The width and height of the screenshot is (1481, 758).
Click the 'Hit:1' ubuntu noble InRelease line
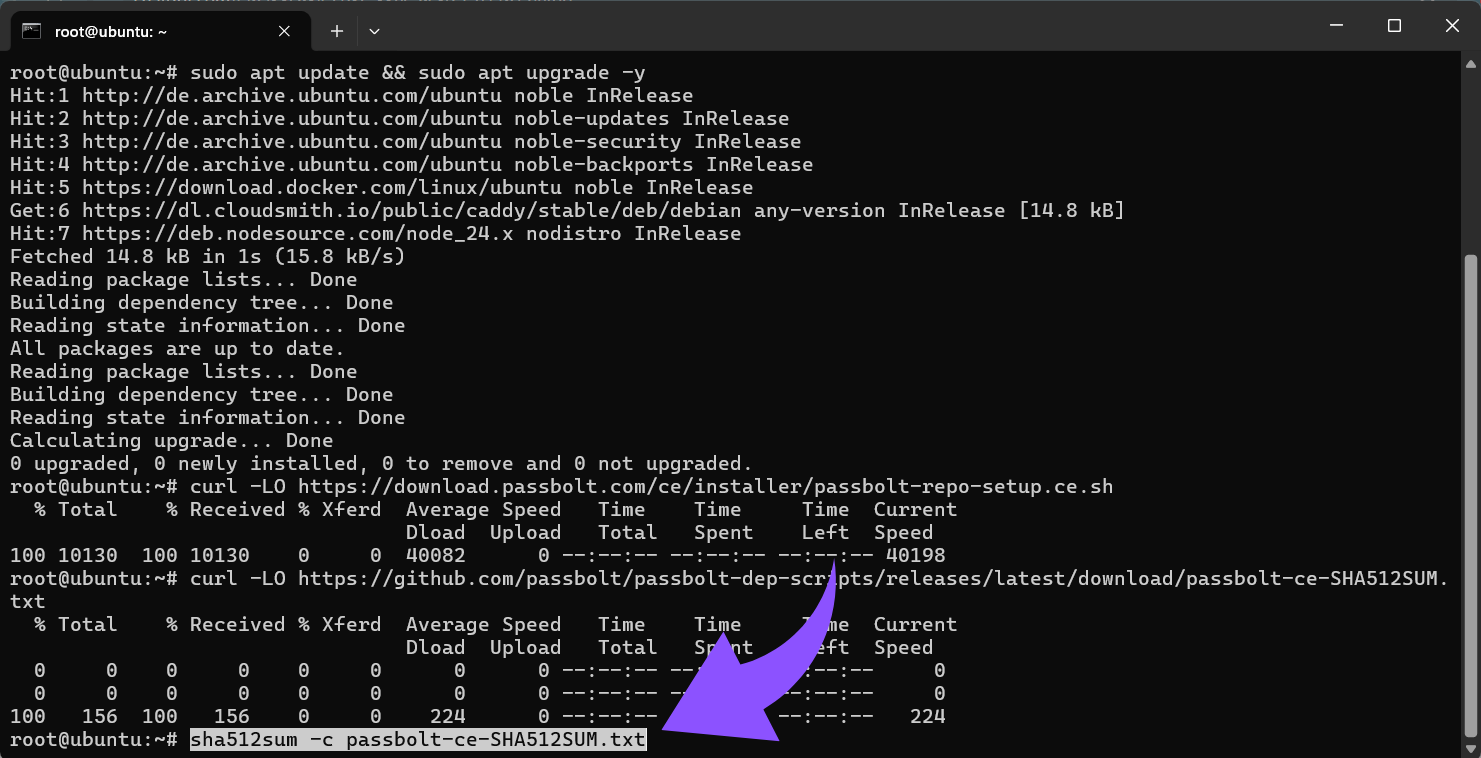pos(351,95)
